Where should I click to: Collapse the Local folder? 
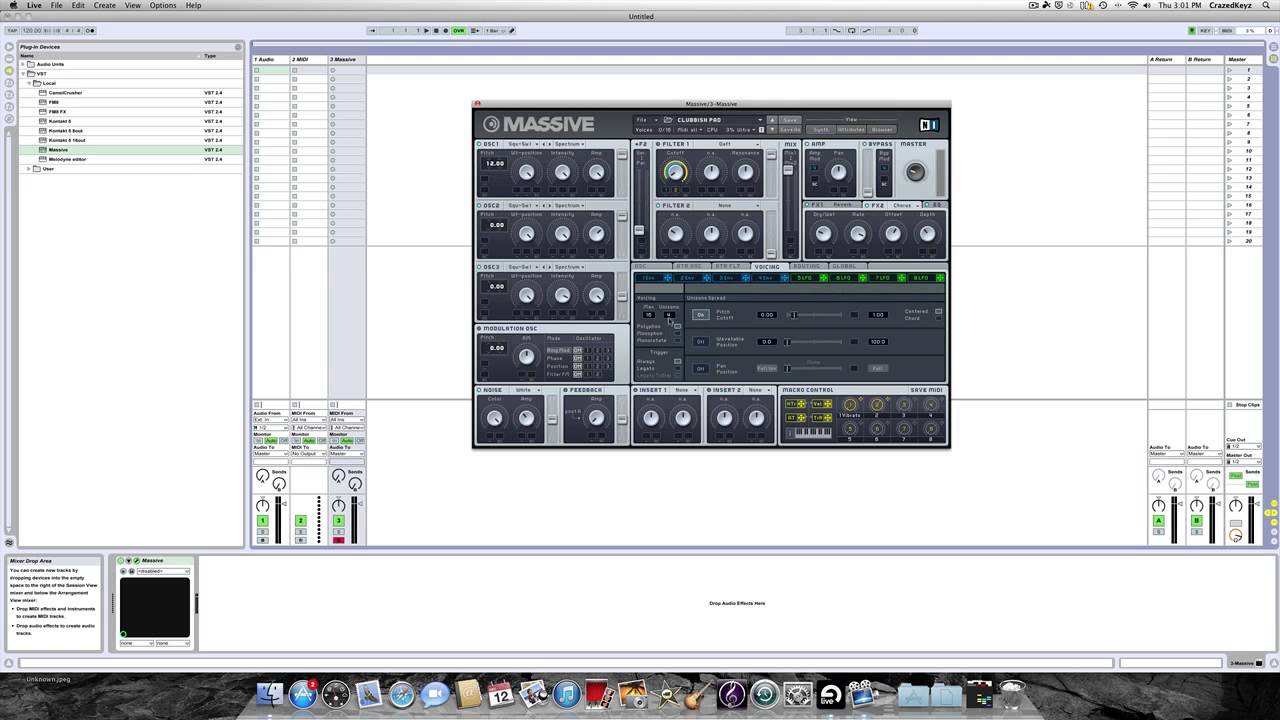[x=29, y=83]
